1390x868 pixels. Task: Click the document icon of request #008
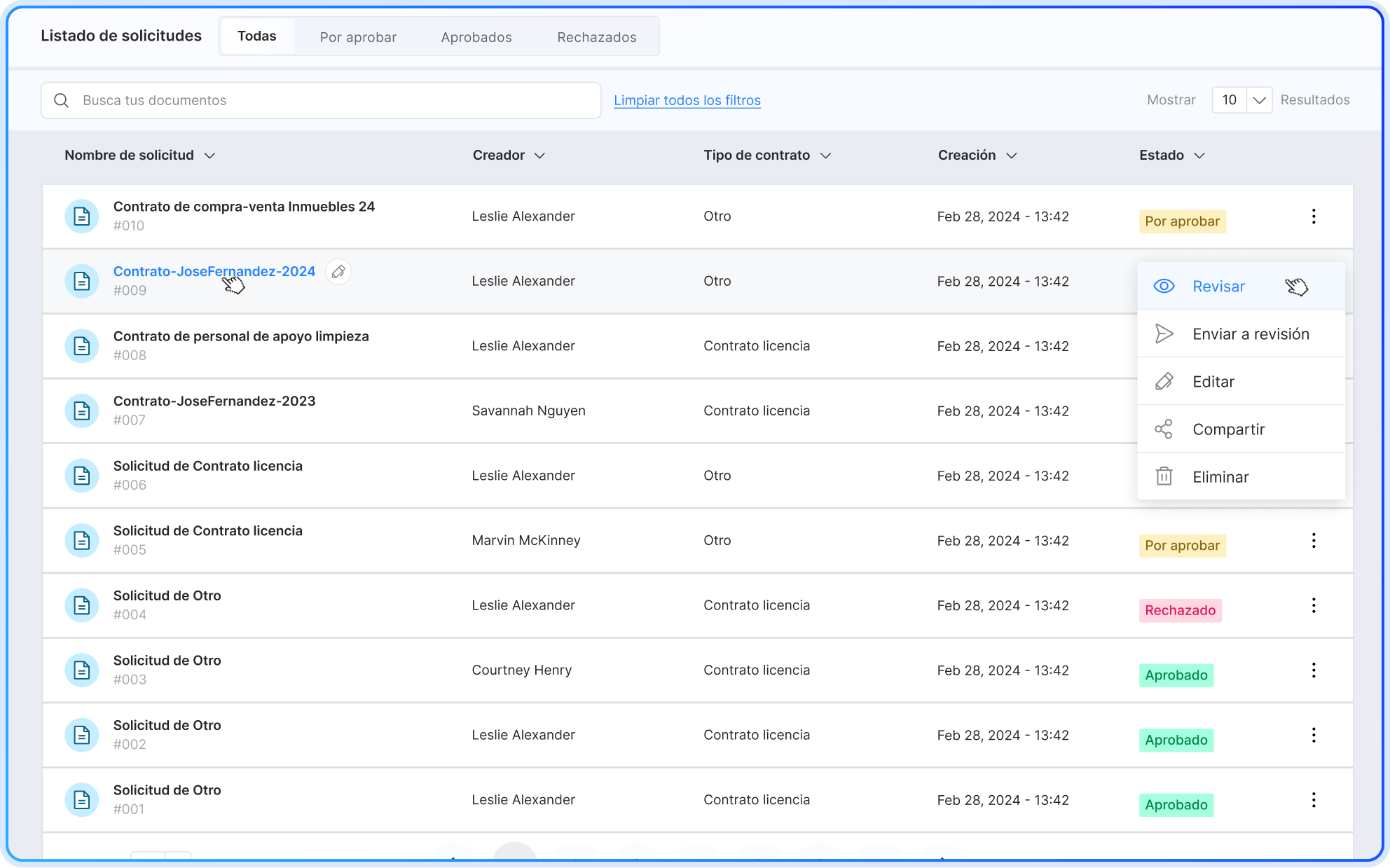pyautogui.click(x=82, y=346)
